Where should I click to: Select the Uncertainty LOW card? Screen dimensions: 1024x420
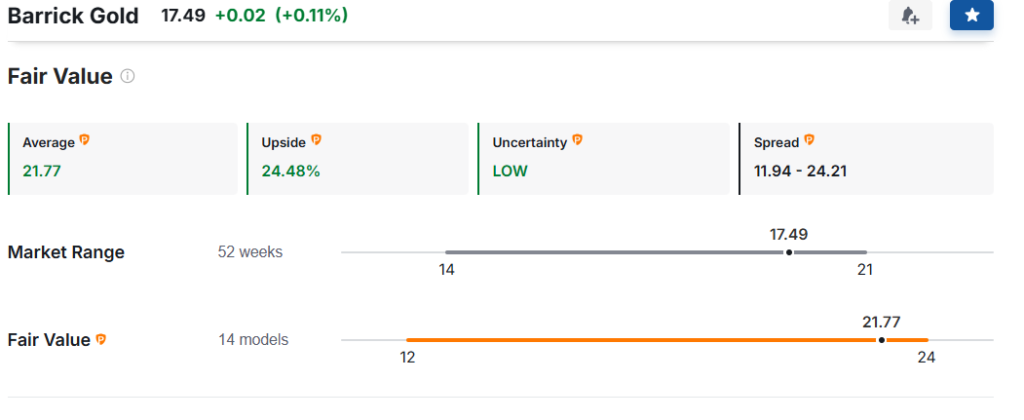tap(603, 159)
